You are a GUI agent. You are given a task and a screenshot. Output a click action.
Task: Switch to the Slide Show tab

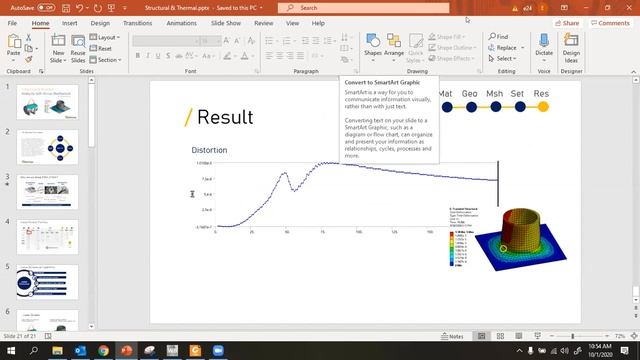[x=226, y=23]
